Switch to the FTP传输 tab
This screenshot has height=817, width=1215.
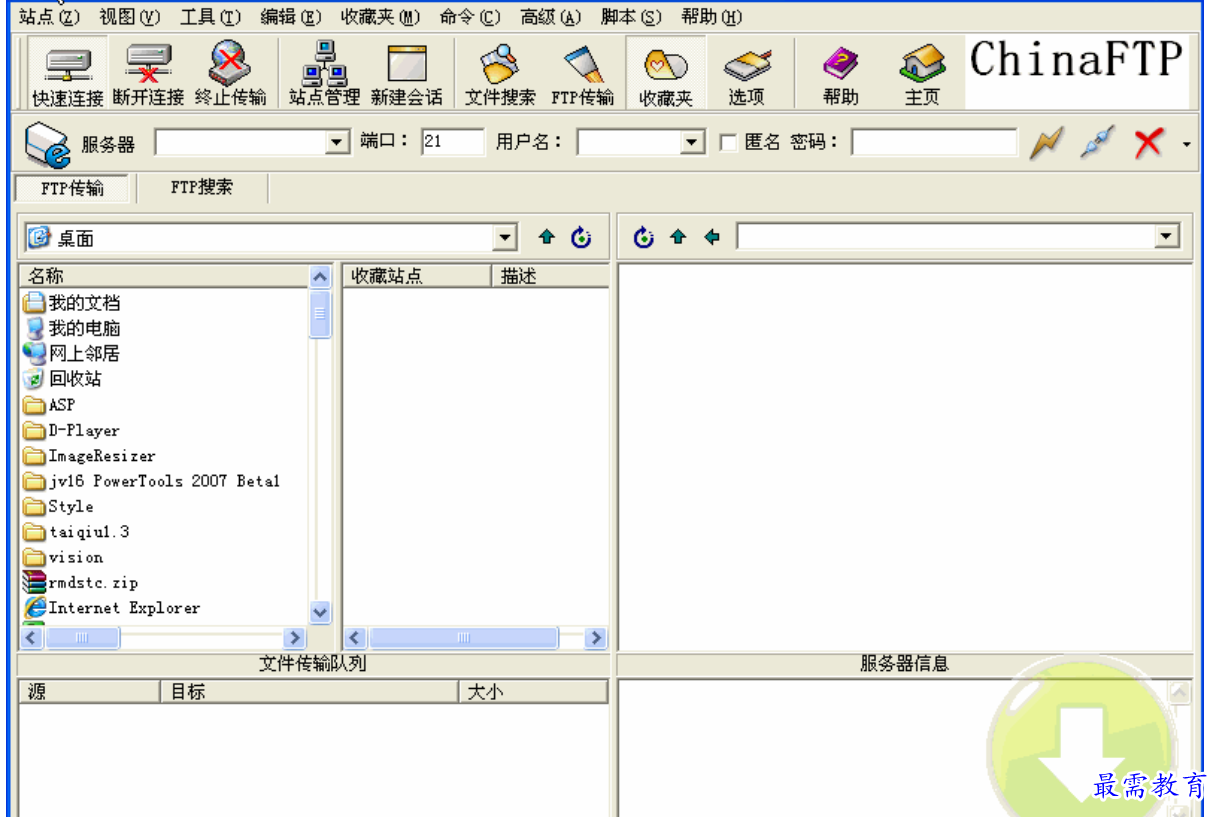pyautogui.click(x=72, y=188)
